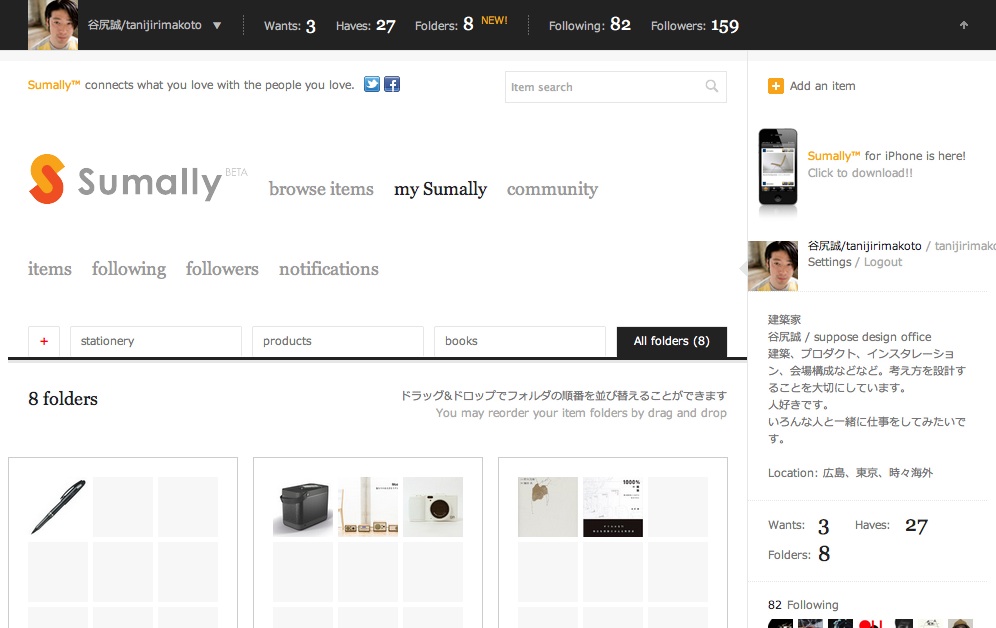The height and width of the screenshot is (628, 996).
Task: Click the Click to download!! link
Action: coord(859,173)
